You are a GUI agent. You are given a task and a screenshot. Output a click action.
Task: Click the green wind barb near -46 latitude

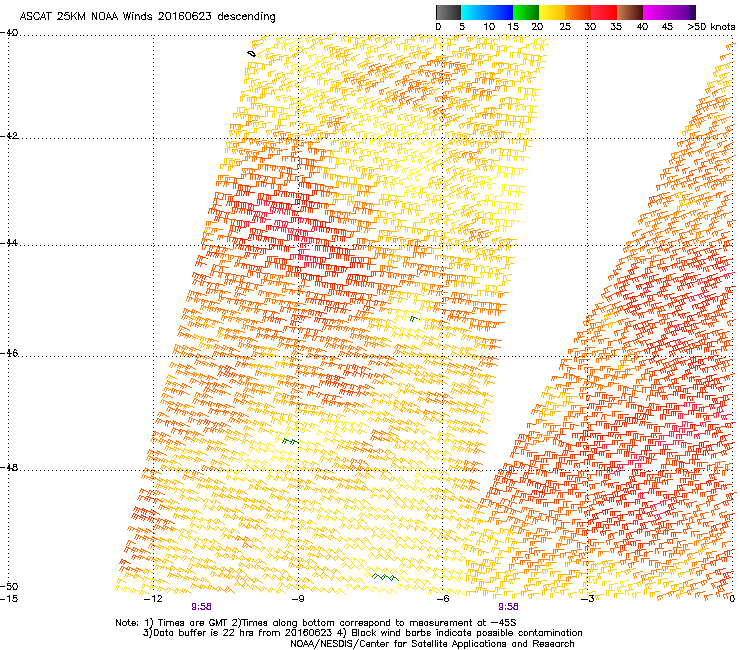[414, 319]
